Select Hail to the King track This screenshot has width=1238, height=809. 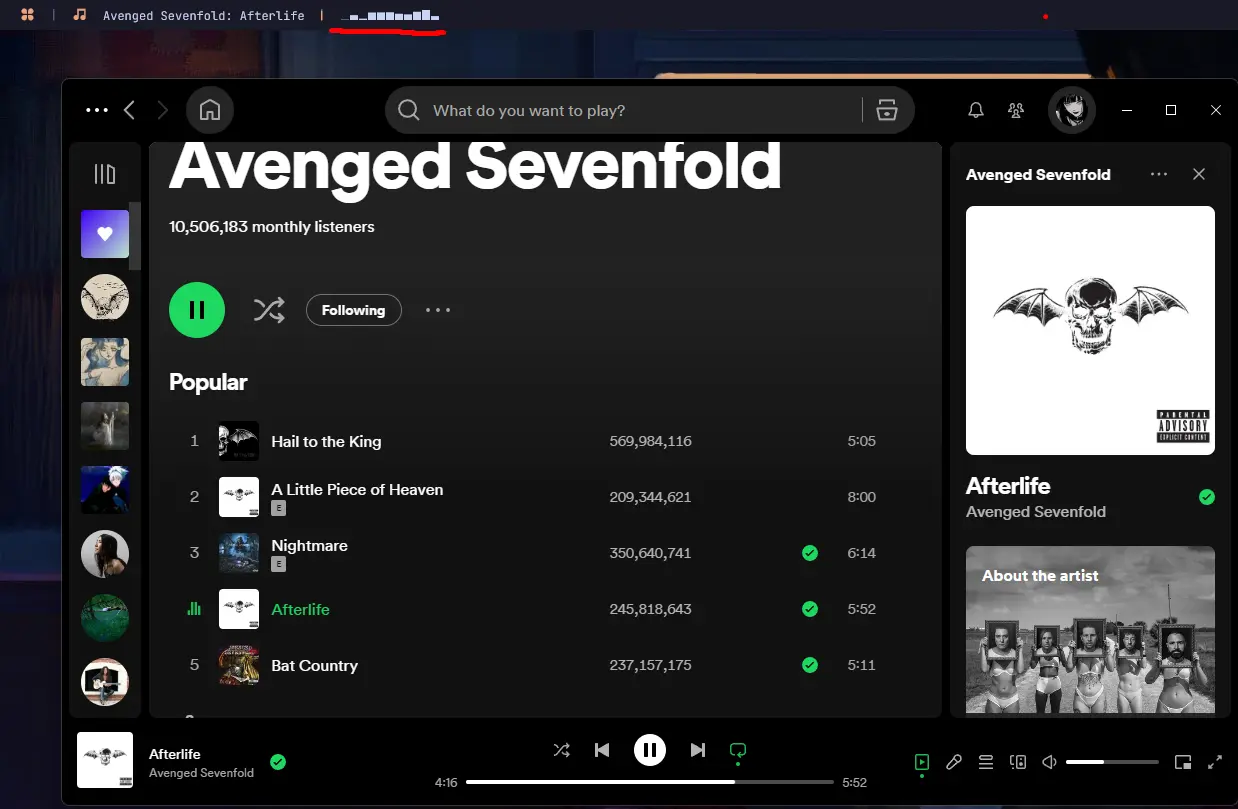(x=326, y=441)
